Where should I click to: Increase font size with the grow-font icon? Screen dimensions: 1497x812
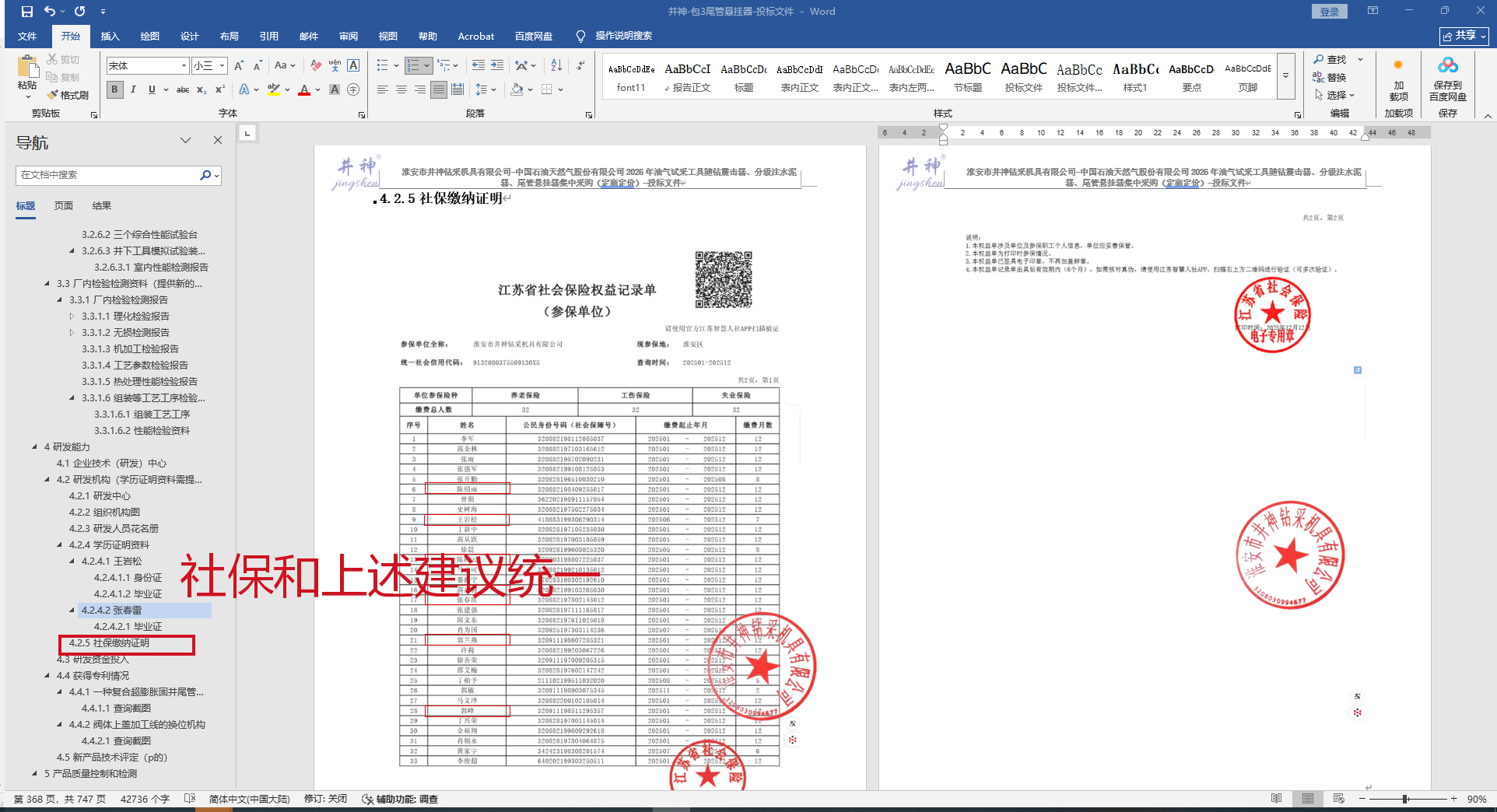pos(239,65)
